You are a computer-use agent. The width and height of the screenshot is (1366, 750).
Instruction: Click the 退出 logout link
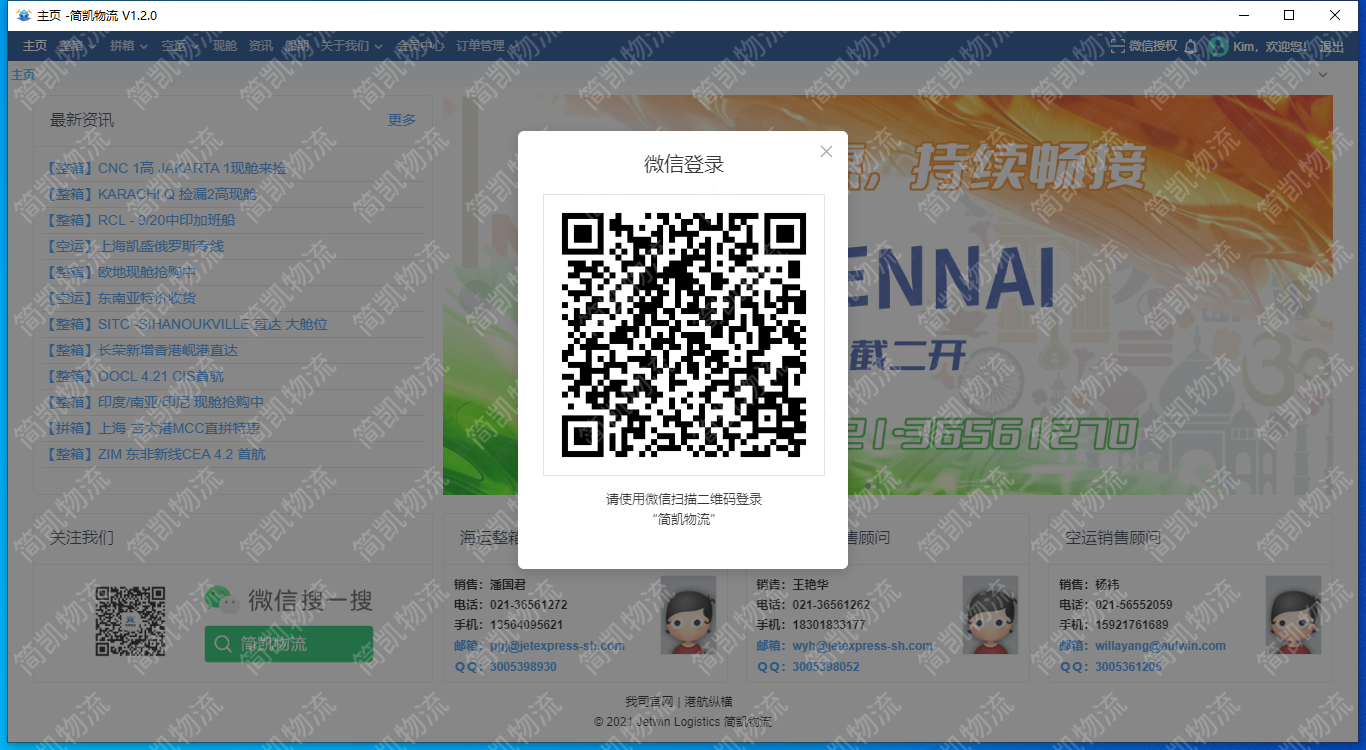point(1331,46)
